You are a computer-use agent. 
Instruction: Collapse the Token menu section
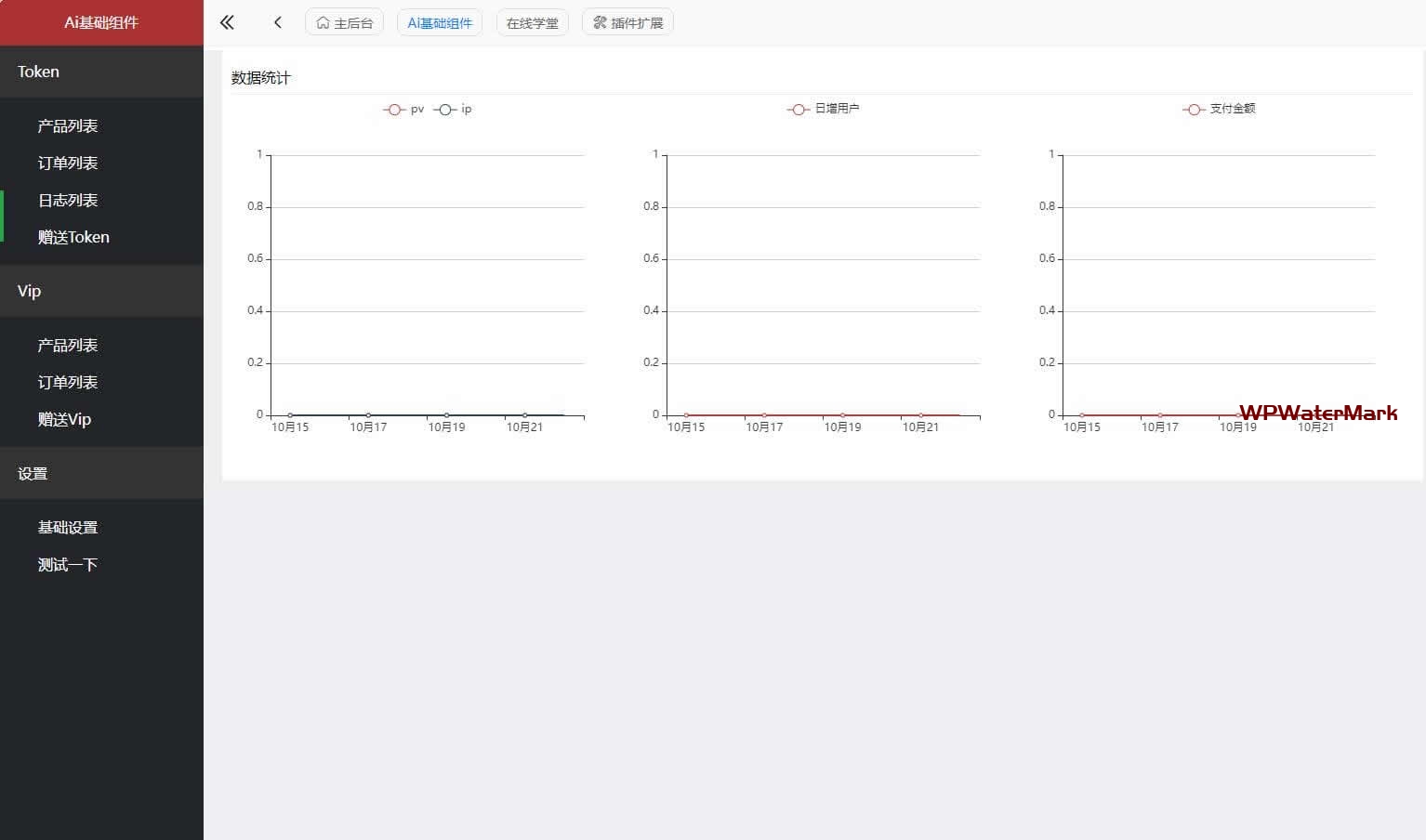101,72
